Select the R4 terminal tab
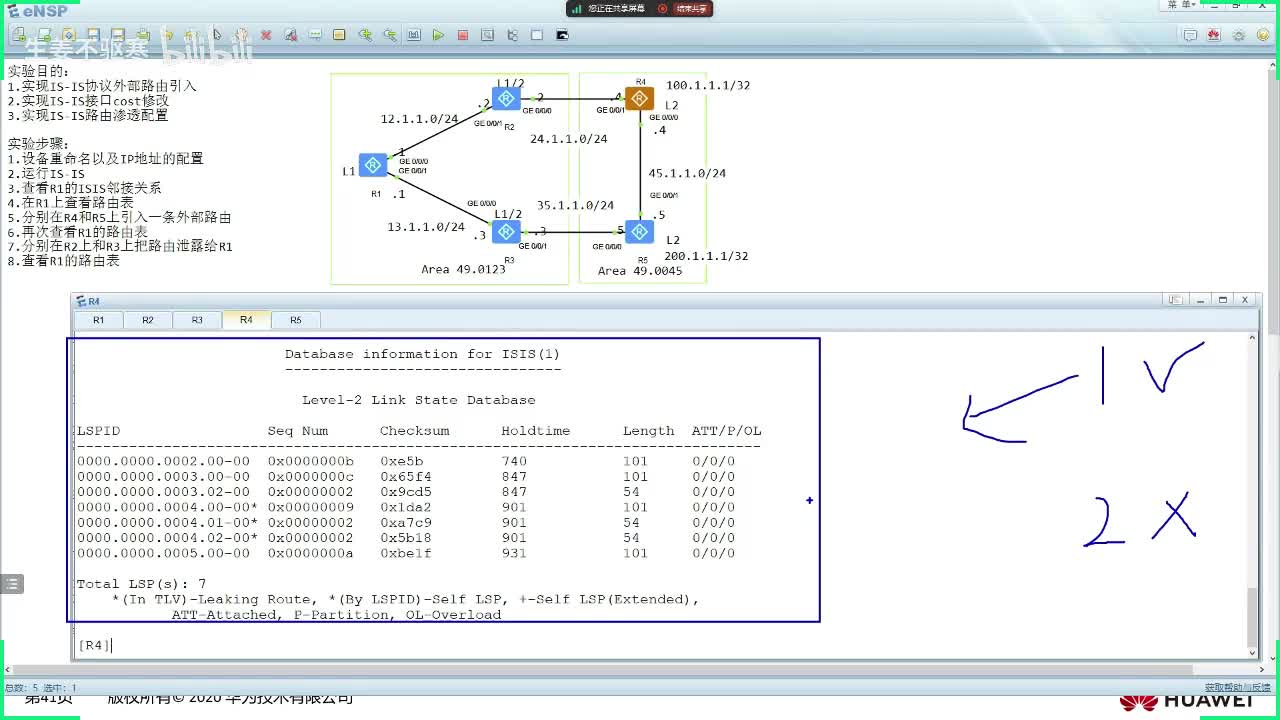 [x=246, y=320]
